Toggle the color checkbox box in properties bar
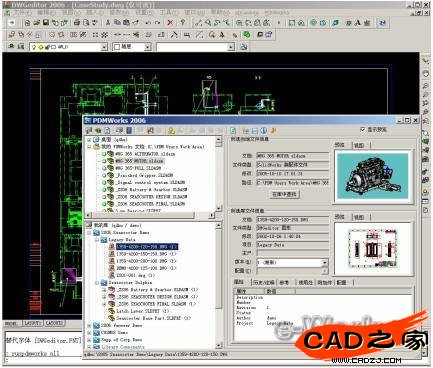Image resolution: width=433 pixels, height=368 pixels. [x=117, y=47]
